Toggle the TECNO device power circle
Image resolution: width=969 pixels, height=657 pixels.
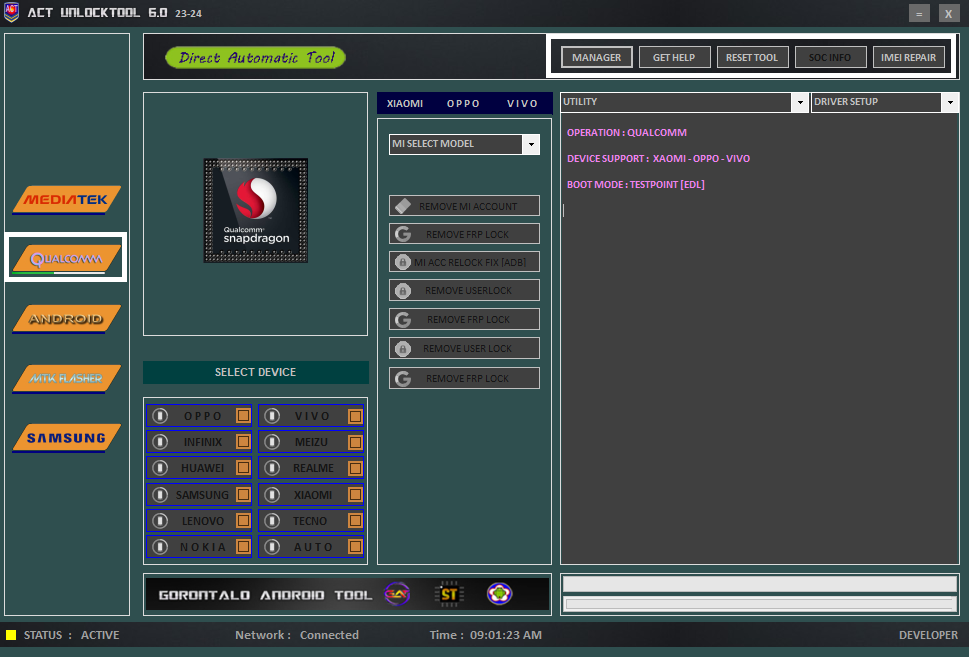[x=272, y=520]
